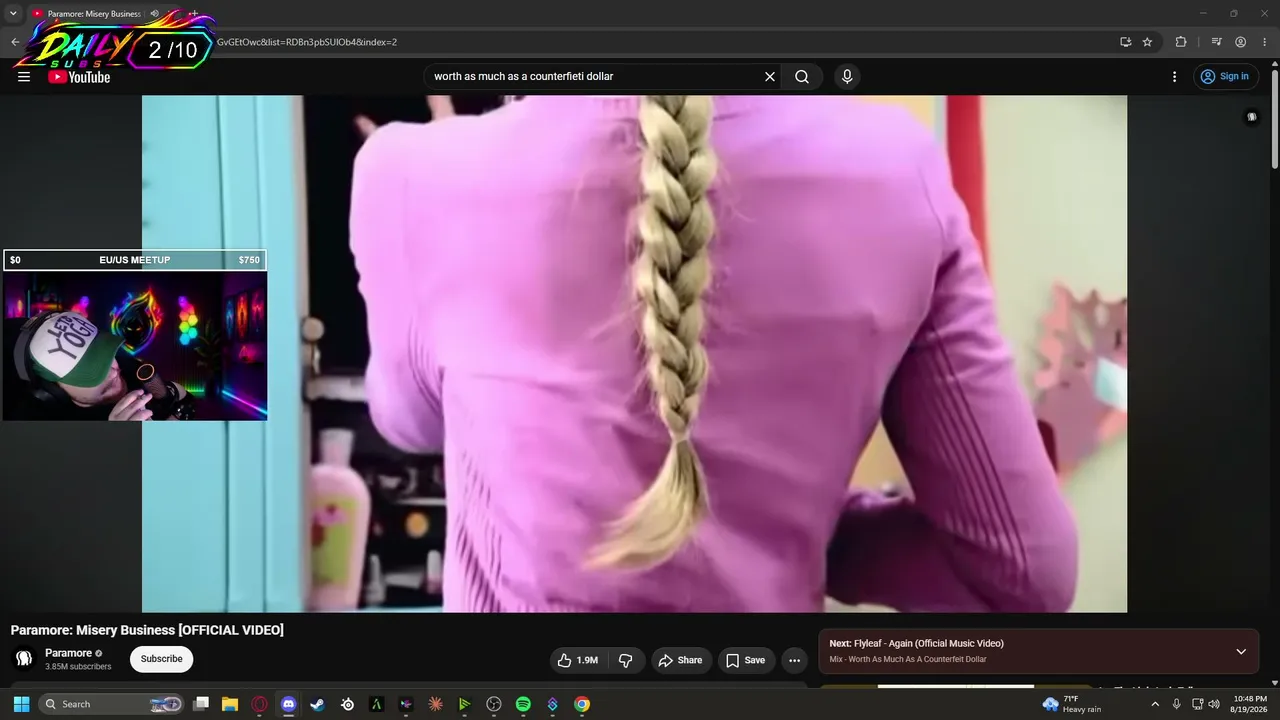The width and height of the screenshot is (1280, 720).
Task: Switch to Discord on taskbar
Action: pos(289,704)
